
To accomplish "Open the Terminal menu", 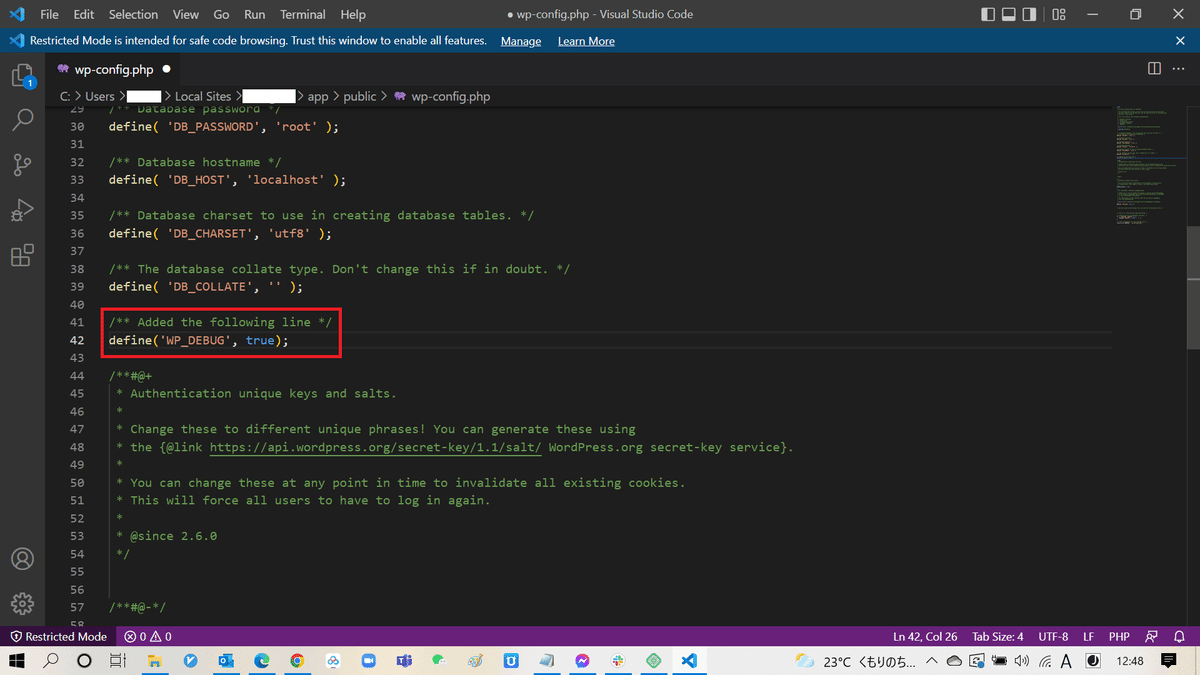I will [303, 14].
